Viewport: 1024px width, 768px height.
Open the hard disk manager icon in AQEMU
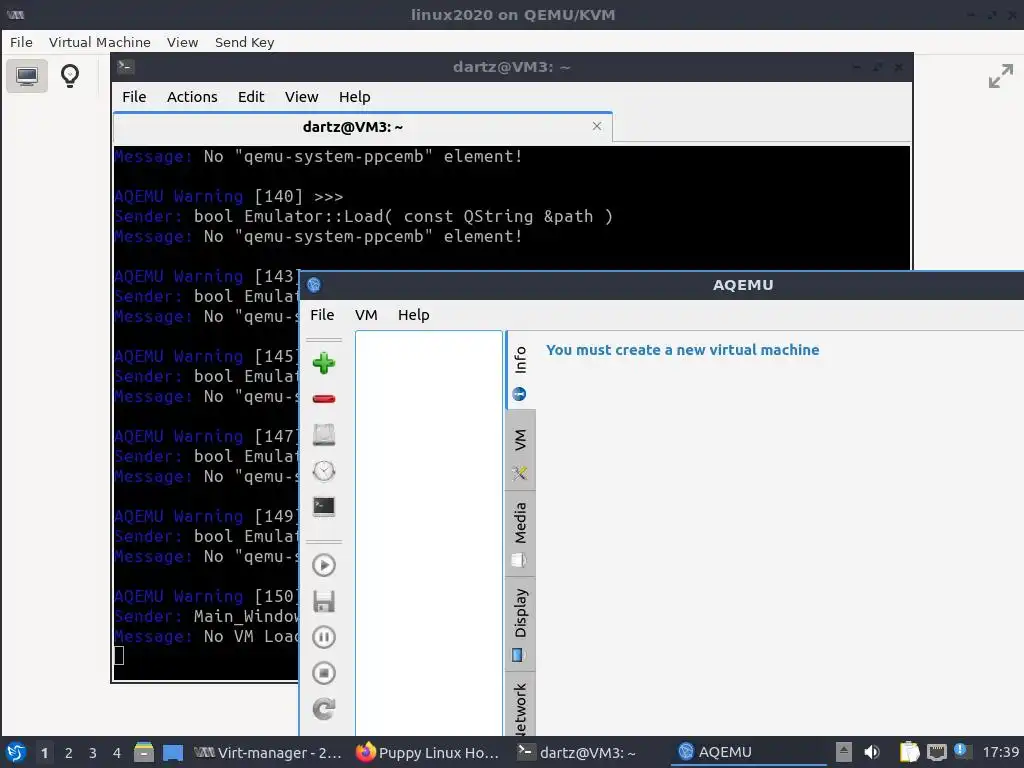(324, 435)
